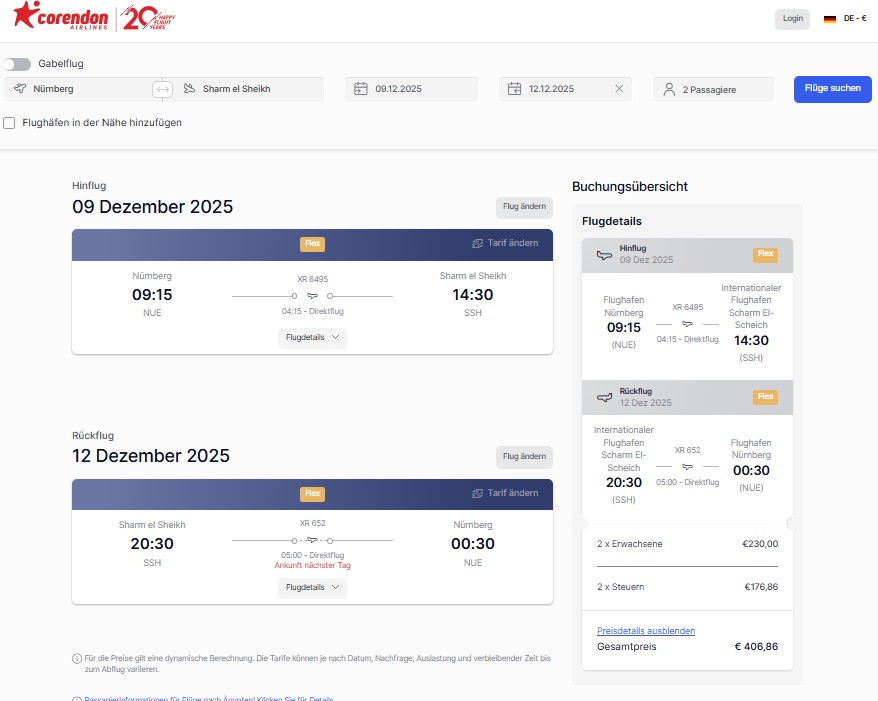Click the departure date calendar icon

pos(361,89)
